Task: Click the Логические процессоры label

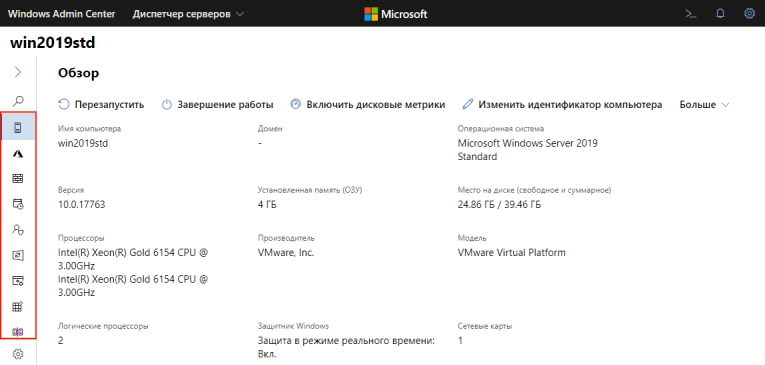Action: pos(103,326)
